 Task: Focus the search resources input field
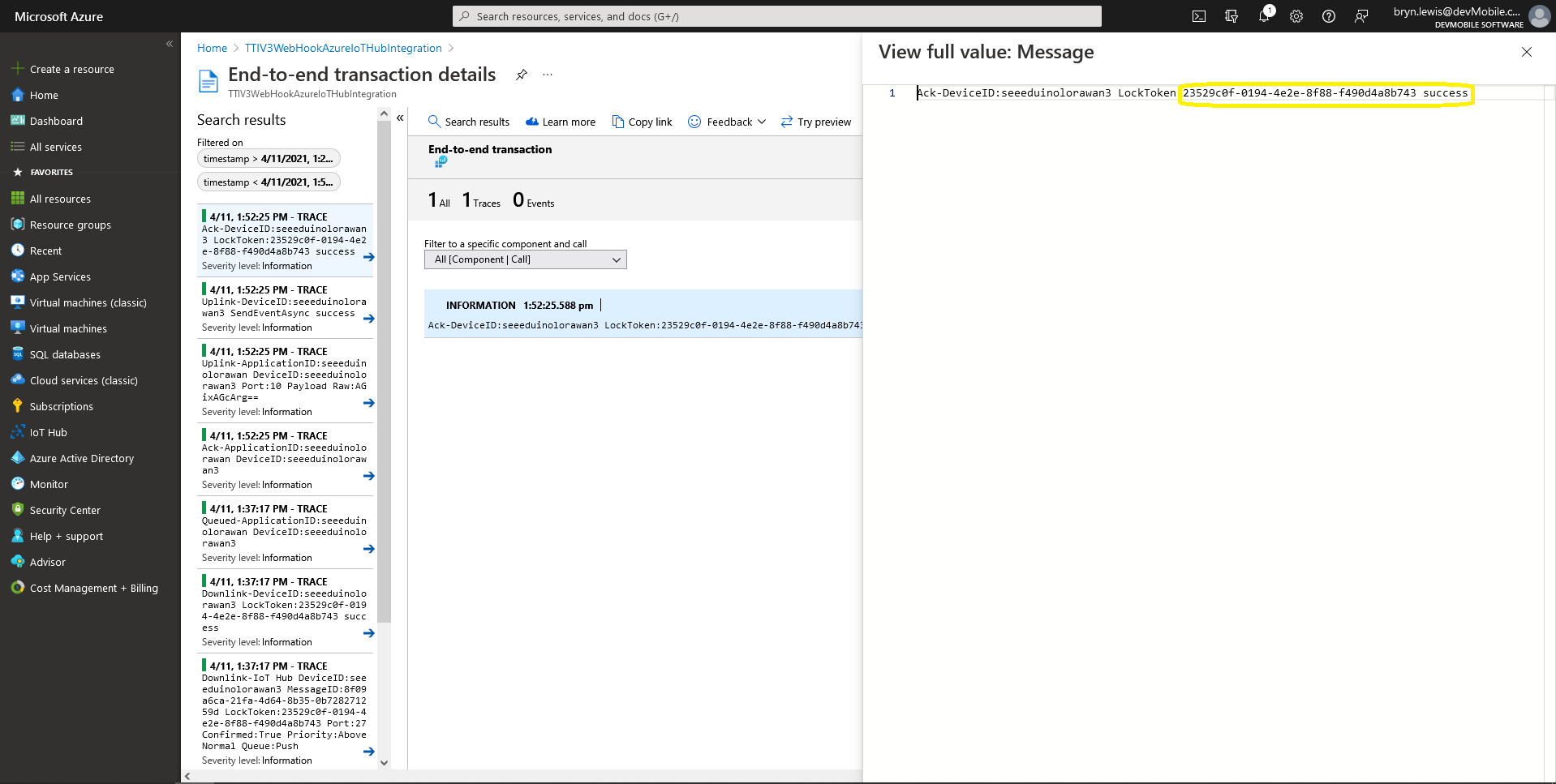[776, 16]
